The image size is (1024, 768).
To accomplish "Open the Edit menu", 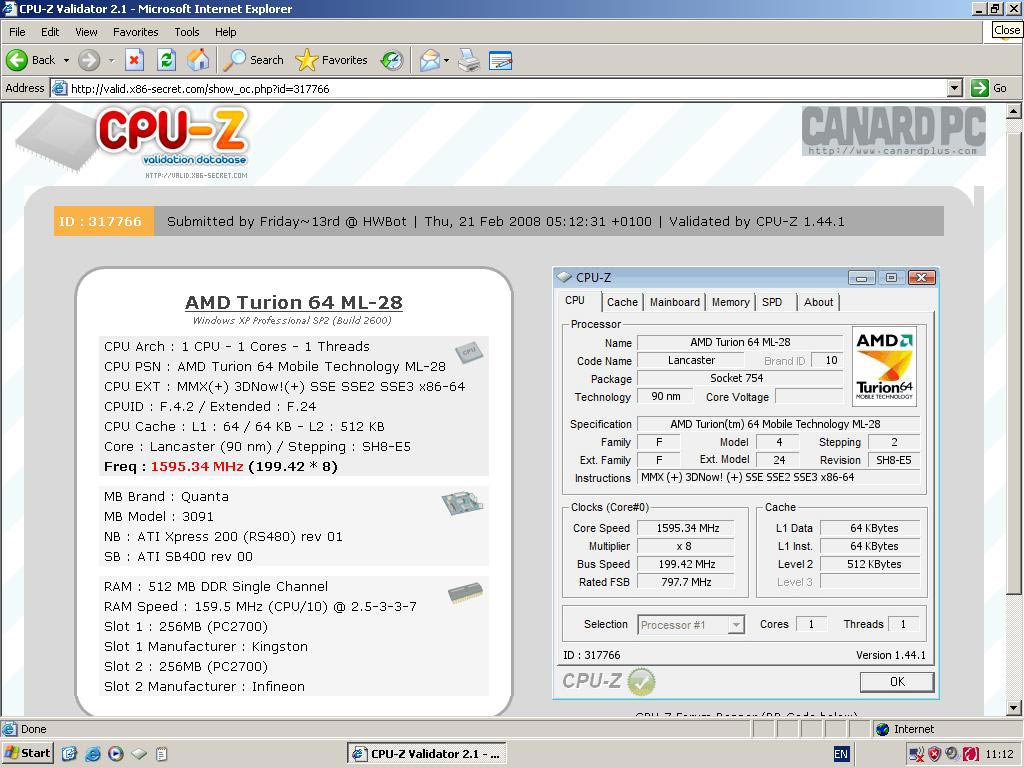I will coord(50,32).
